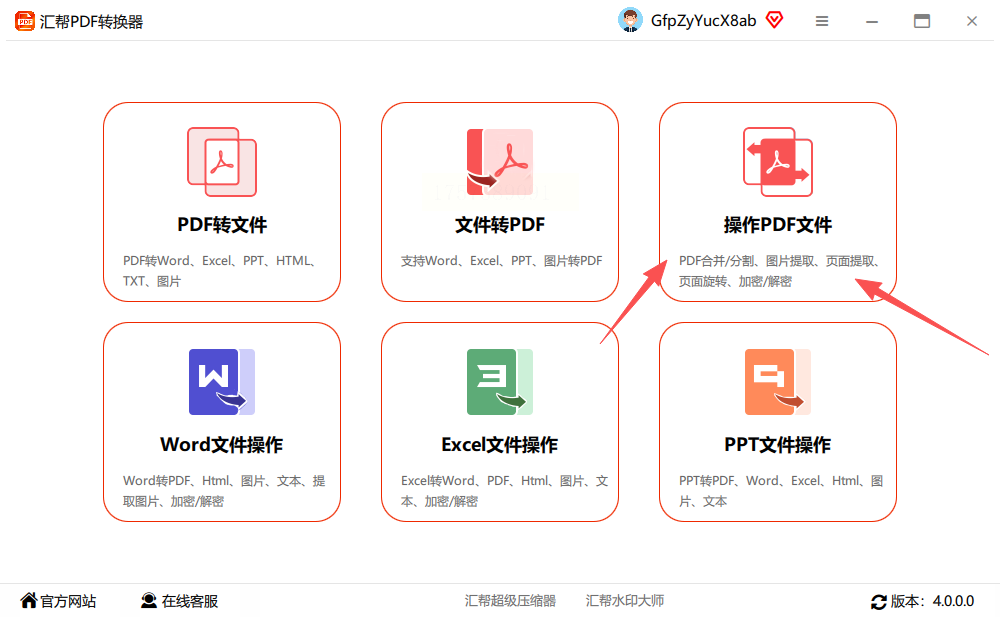Click the version refresh icon
This screenshot has height=617, width=1000.
(879, 601)
